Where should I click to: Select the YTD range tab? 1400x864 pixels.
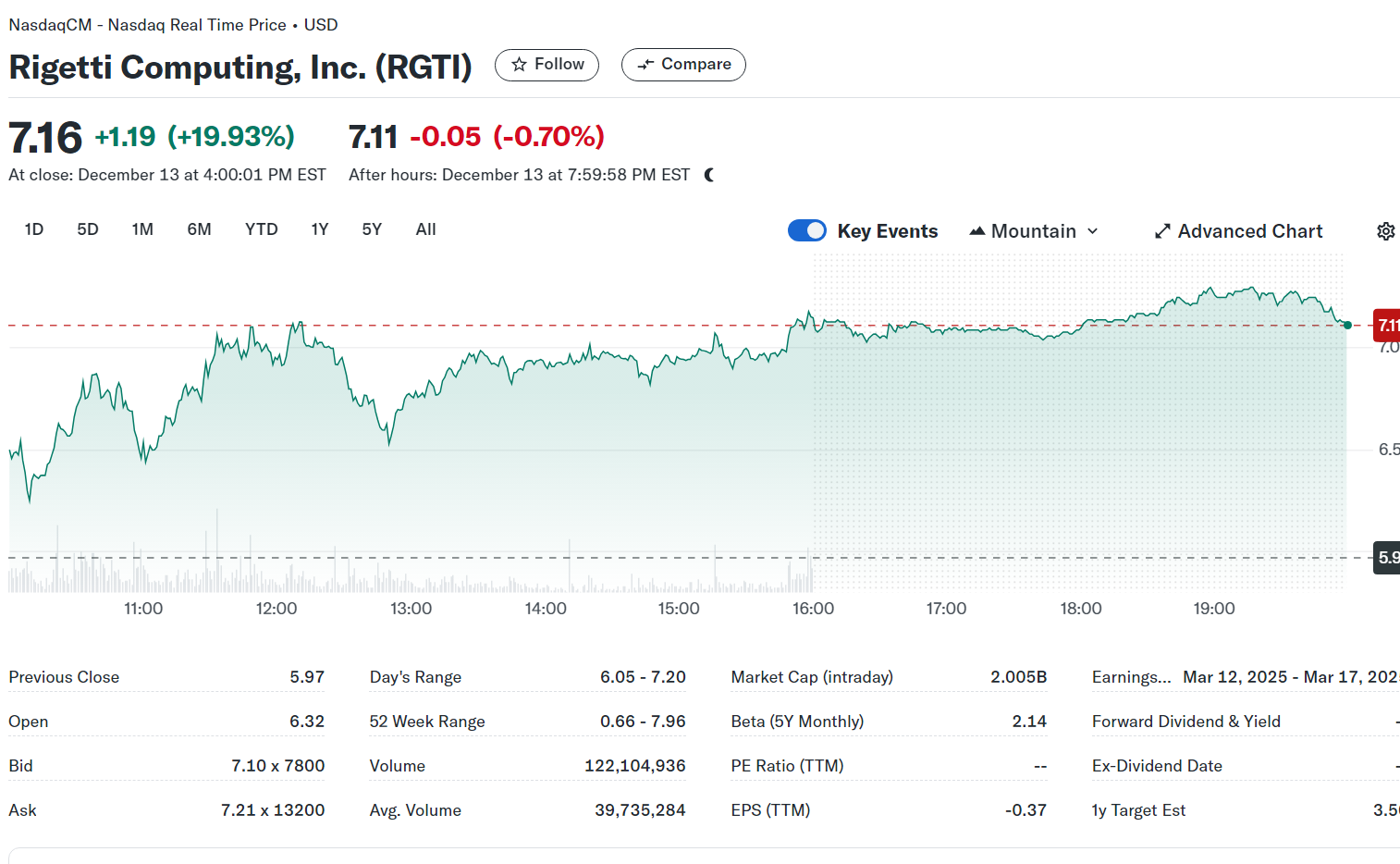click(x=262, y=229)
